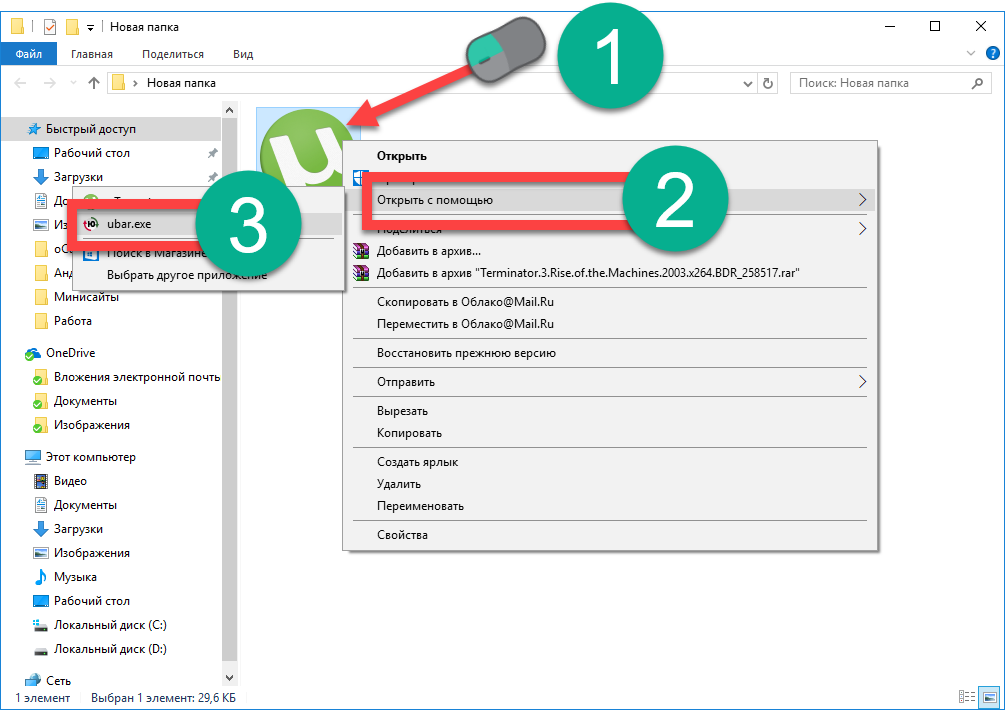
Task: Open Вложения электронной почты folder
Action: coord(137,377)
